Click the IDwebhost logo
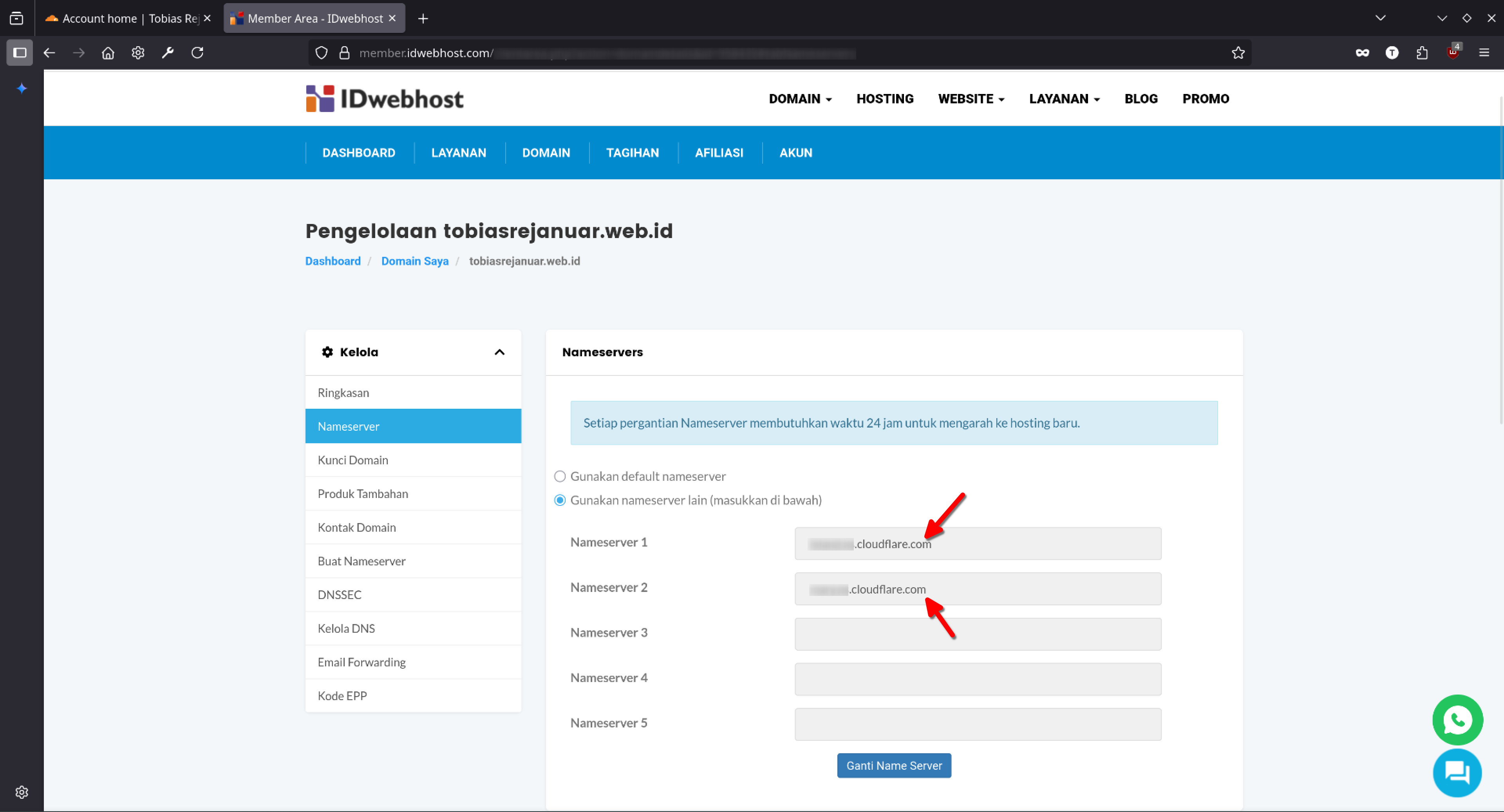 (x=384, y=99)
